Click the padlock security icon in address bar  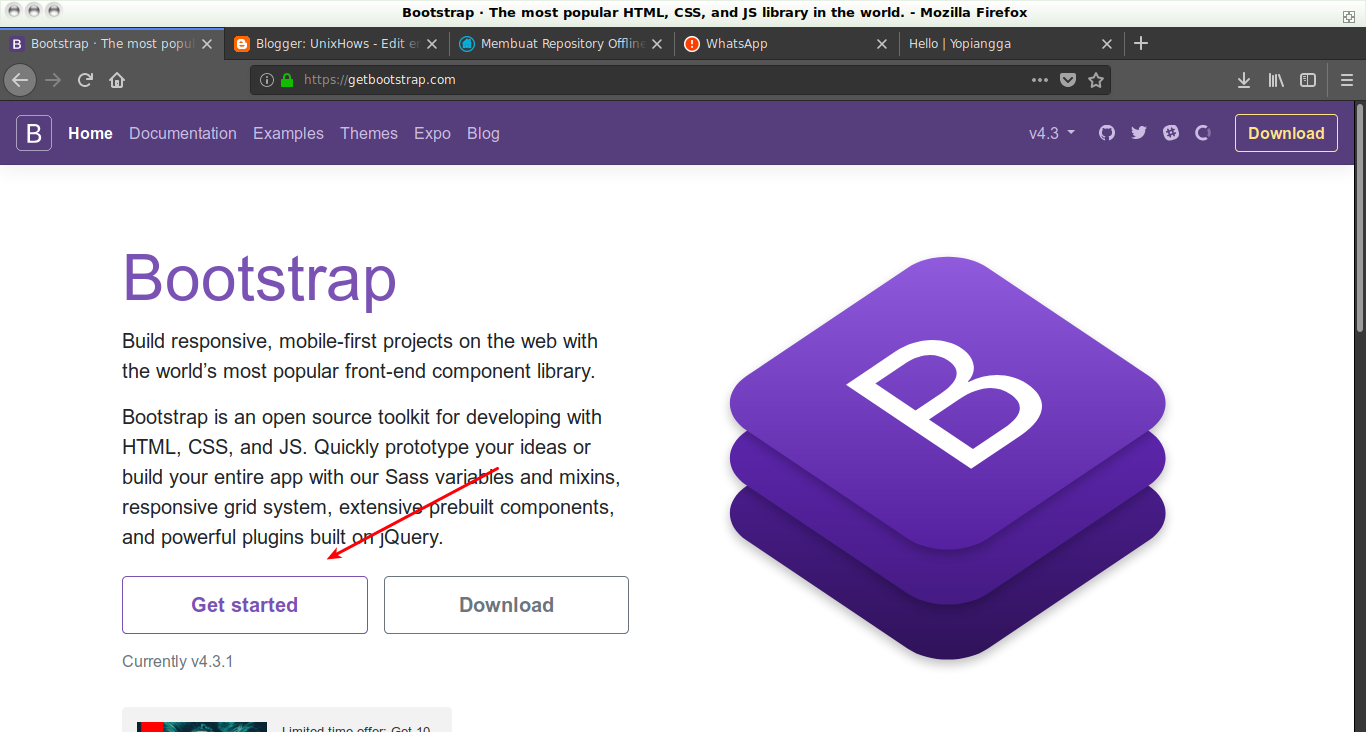click(286, 79)
